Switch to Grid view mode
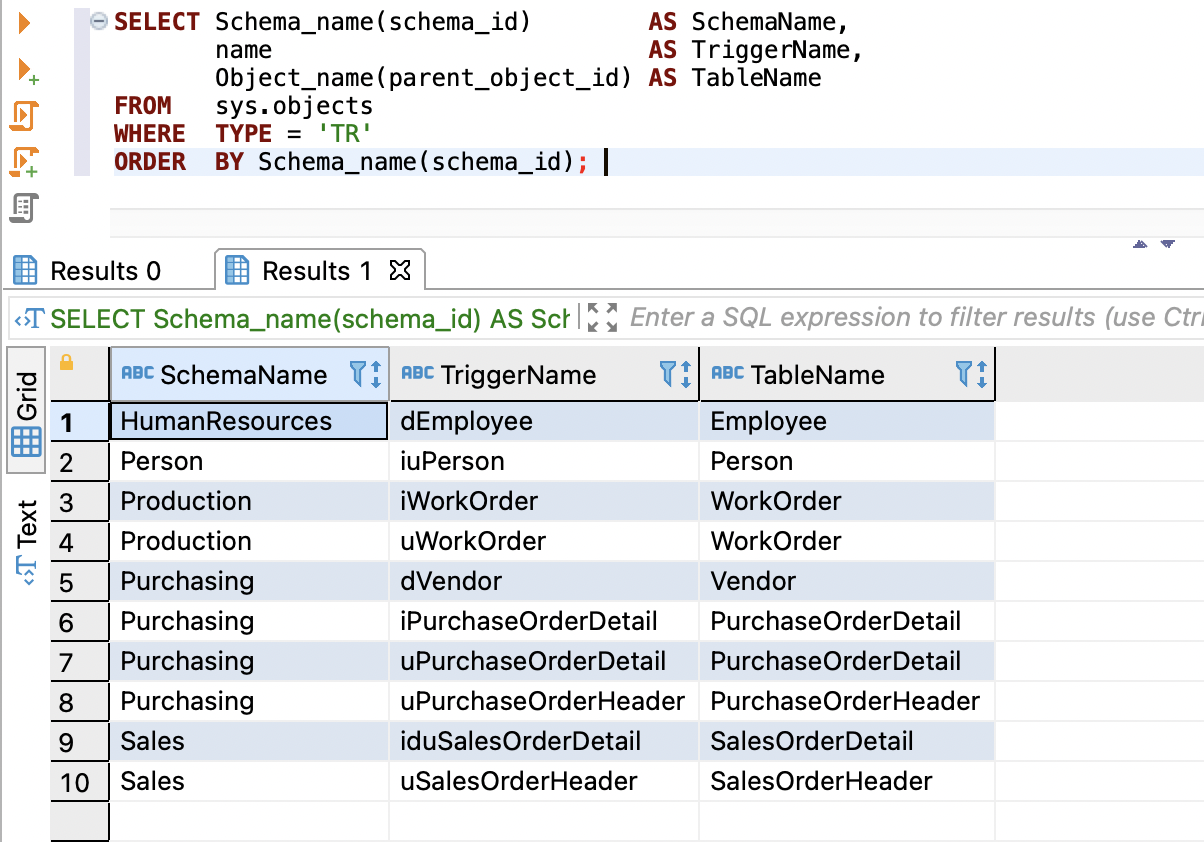Viewport: 1204px width, 842px height. (x=27, y=410)
